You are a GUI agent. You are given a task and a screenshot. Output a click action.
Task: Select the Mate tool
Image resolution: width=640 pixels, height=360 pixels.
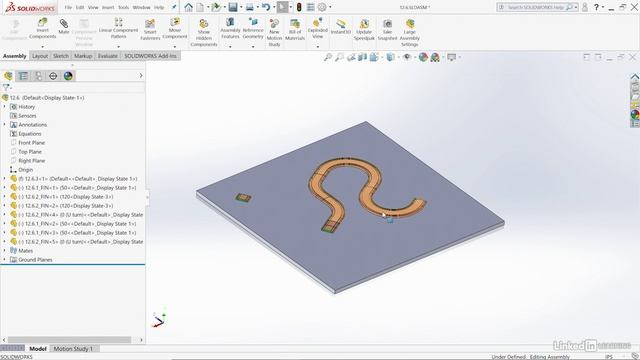tap(64, 26)
